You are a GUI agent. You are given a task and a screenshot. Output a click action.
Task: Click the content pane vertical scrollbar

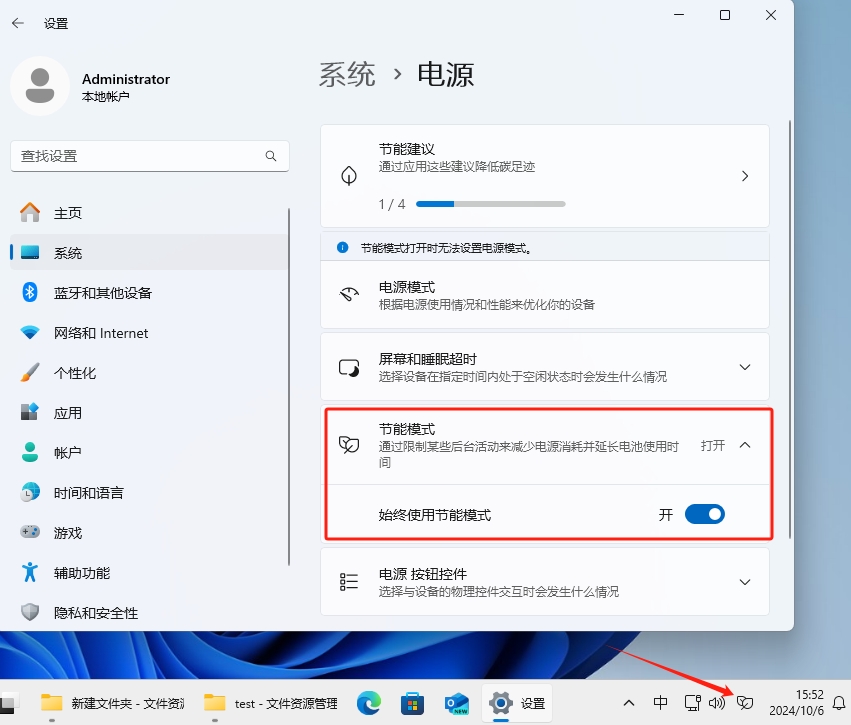pyautogui.click(x=790, y=329)
